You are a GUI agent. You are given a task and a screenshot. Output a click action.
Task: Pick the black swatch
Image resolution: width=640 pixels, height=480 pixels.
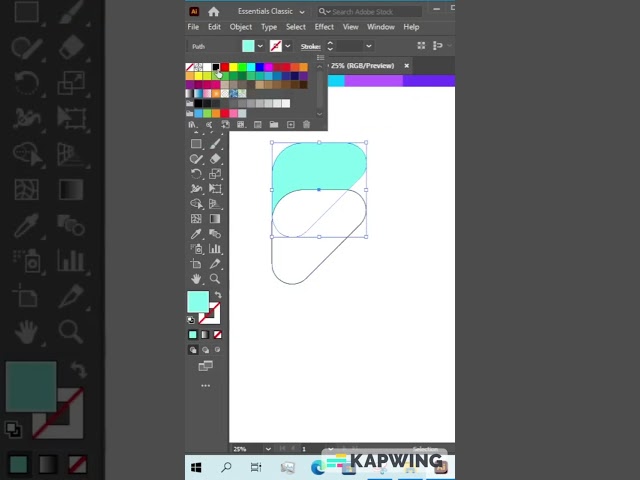216,67
